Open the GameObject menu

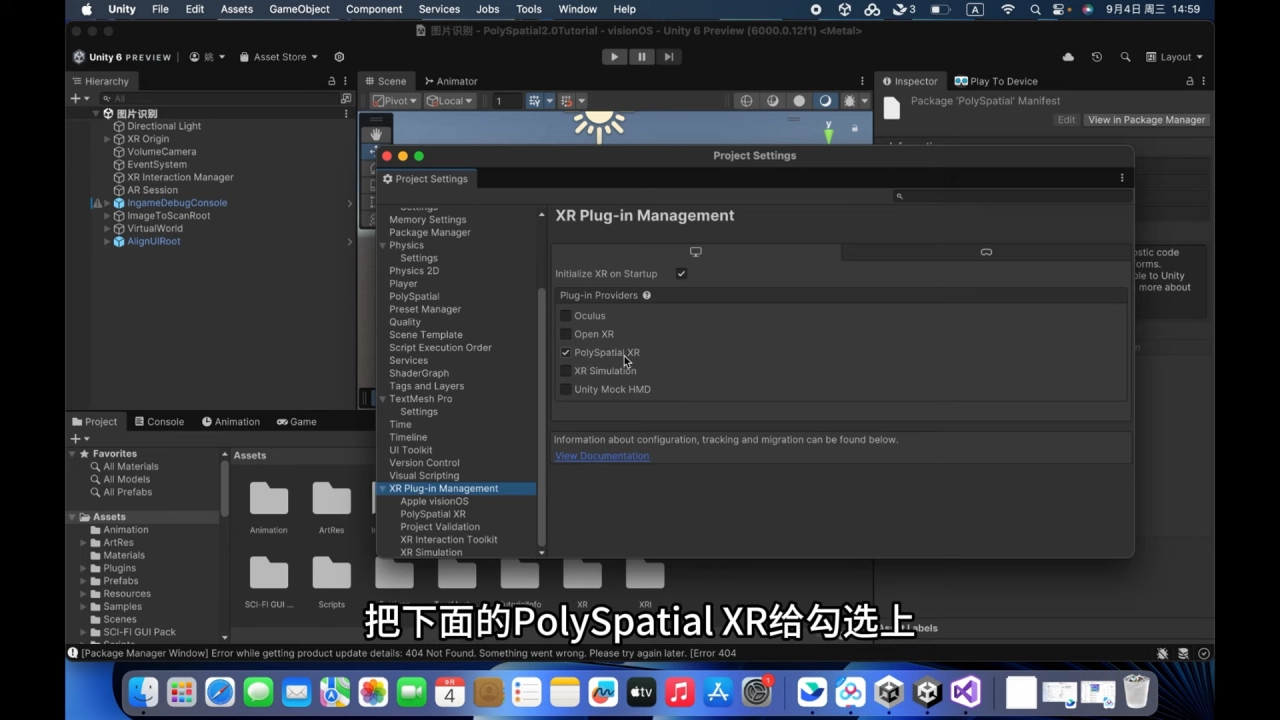point(299,9)
